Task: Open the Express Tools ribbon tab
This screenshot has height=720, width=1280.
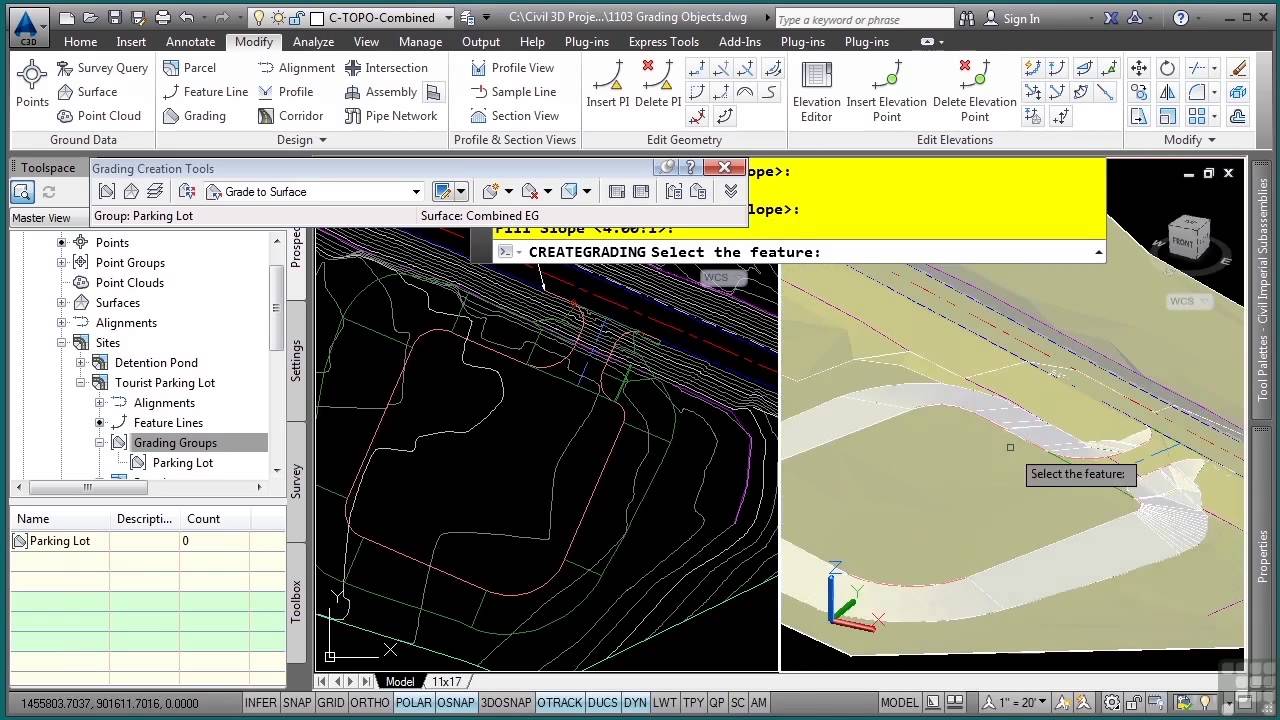Action: (x=663, y=42)
